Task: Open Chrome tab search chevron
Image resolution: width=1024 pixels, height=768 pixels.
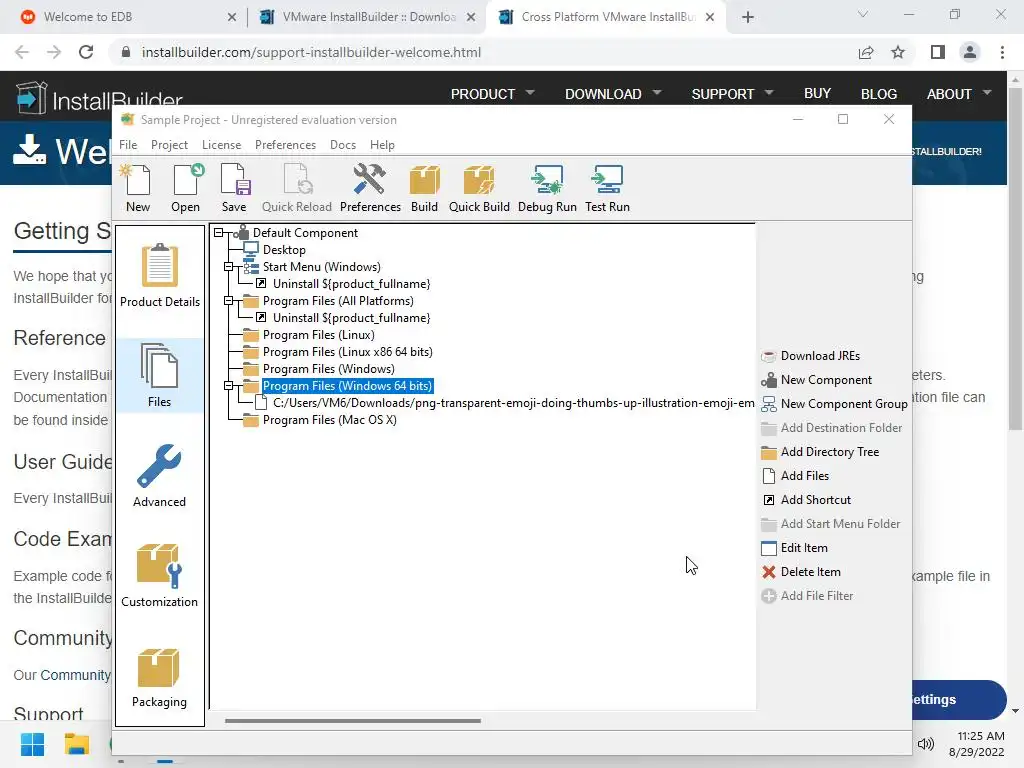Action: tap(863, 14)
